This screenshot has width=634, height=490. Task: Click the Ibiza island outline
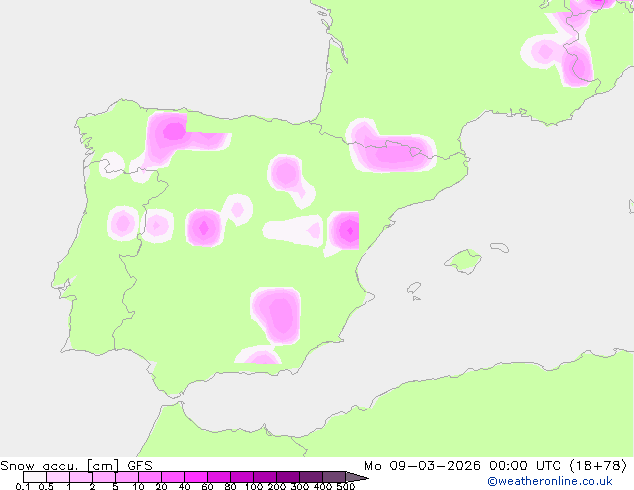tap(414, 288)
